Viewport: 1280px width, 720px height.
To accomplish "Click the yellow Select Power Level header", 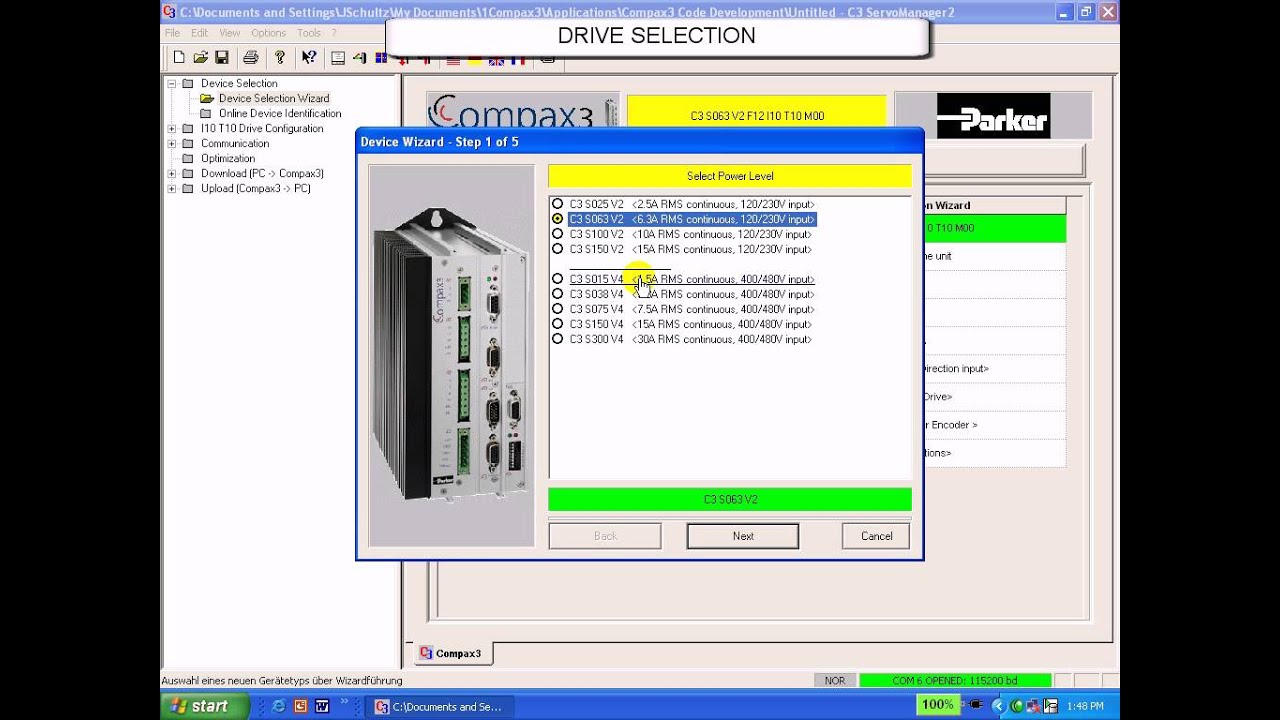I will click(x=730, y=176).
